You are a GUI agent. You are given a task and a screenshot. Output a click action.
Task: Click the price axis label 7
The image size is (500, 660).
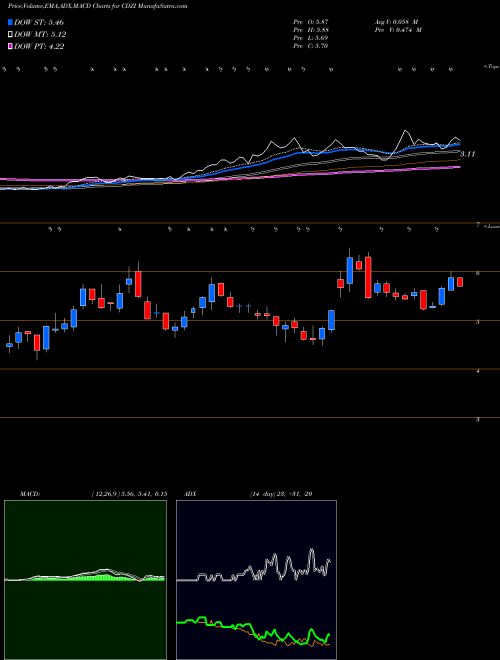pos(478,225)
